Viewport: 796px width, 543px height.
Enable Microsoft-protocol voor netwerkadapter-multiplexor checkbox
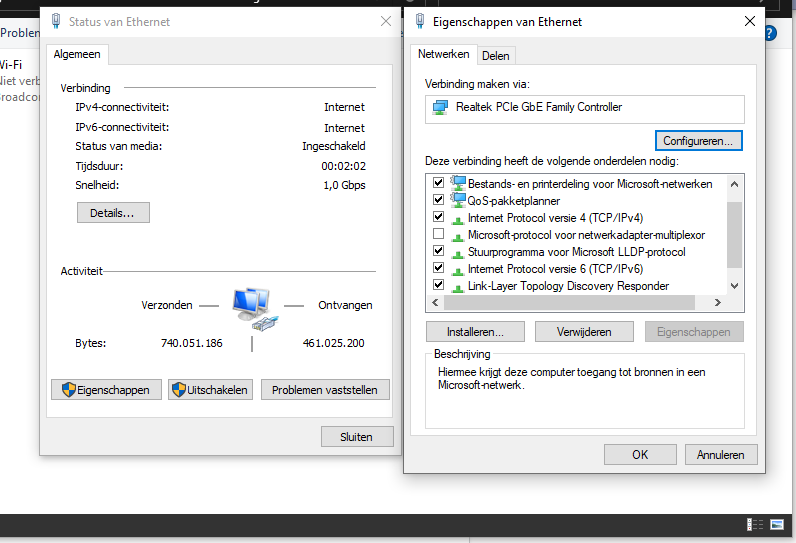[x=438, y=235]
